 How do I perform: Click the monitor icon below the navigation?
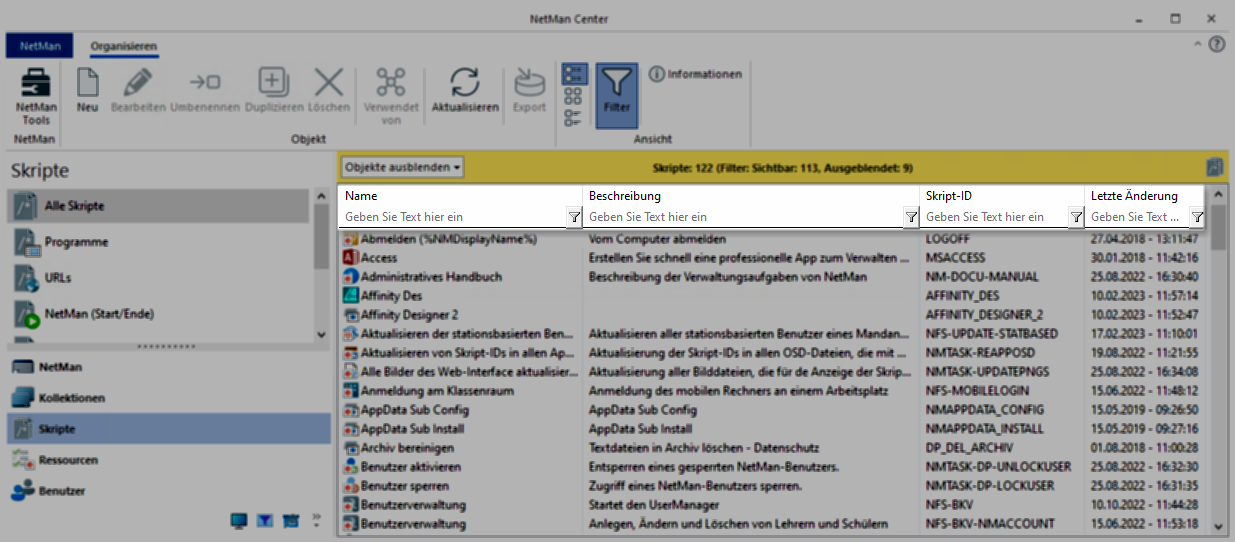tap(238, 520)
